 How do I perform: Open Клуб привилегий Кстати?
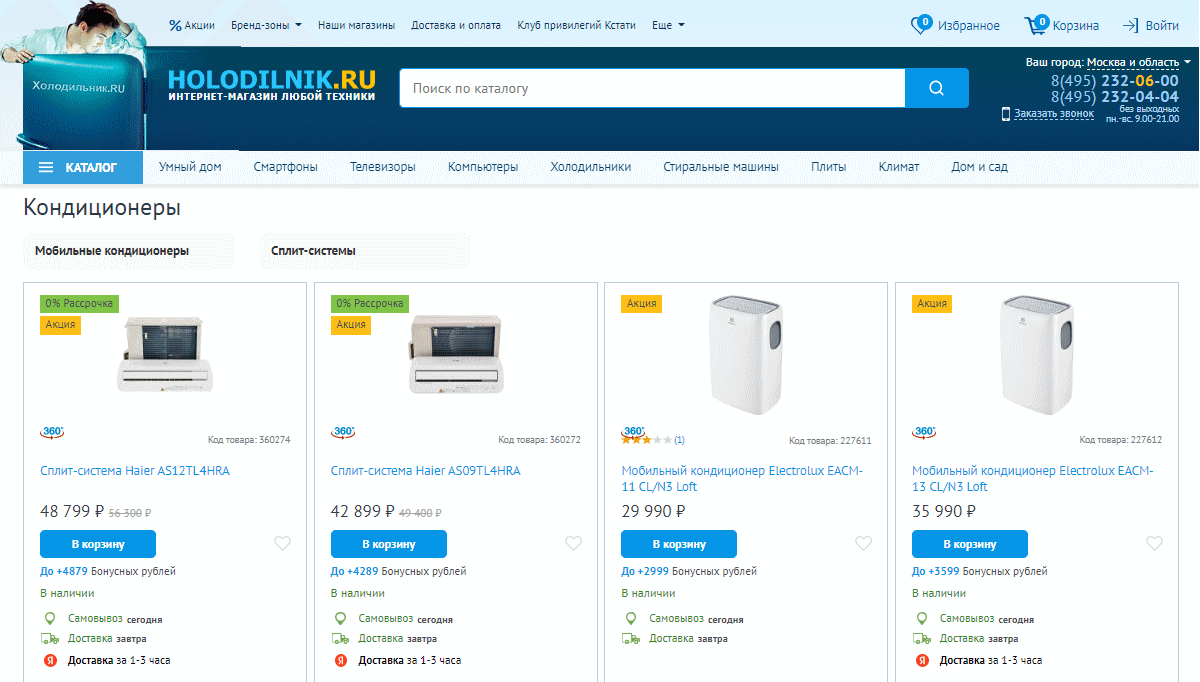[x=576, y=25]
